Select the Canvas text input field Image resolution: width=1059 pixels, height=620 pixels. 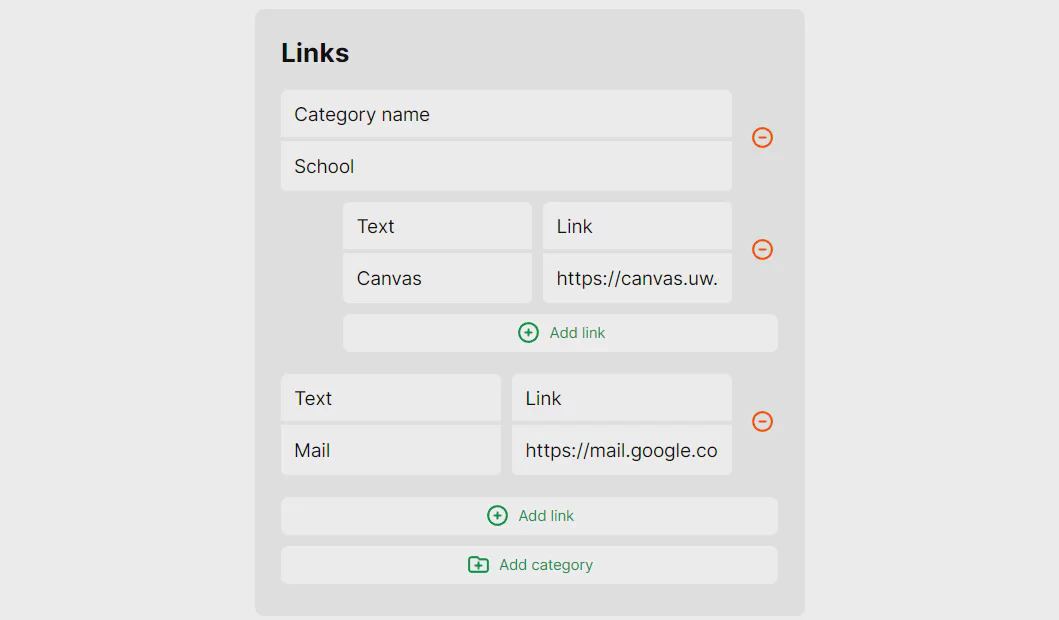[x=437, y=278]
